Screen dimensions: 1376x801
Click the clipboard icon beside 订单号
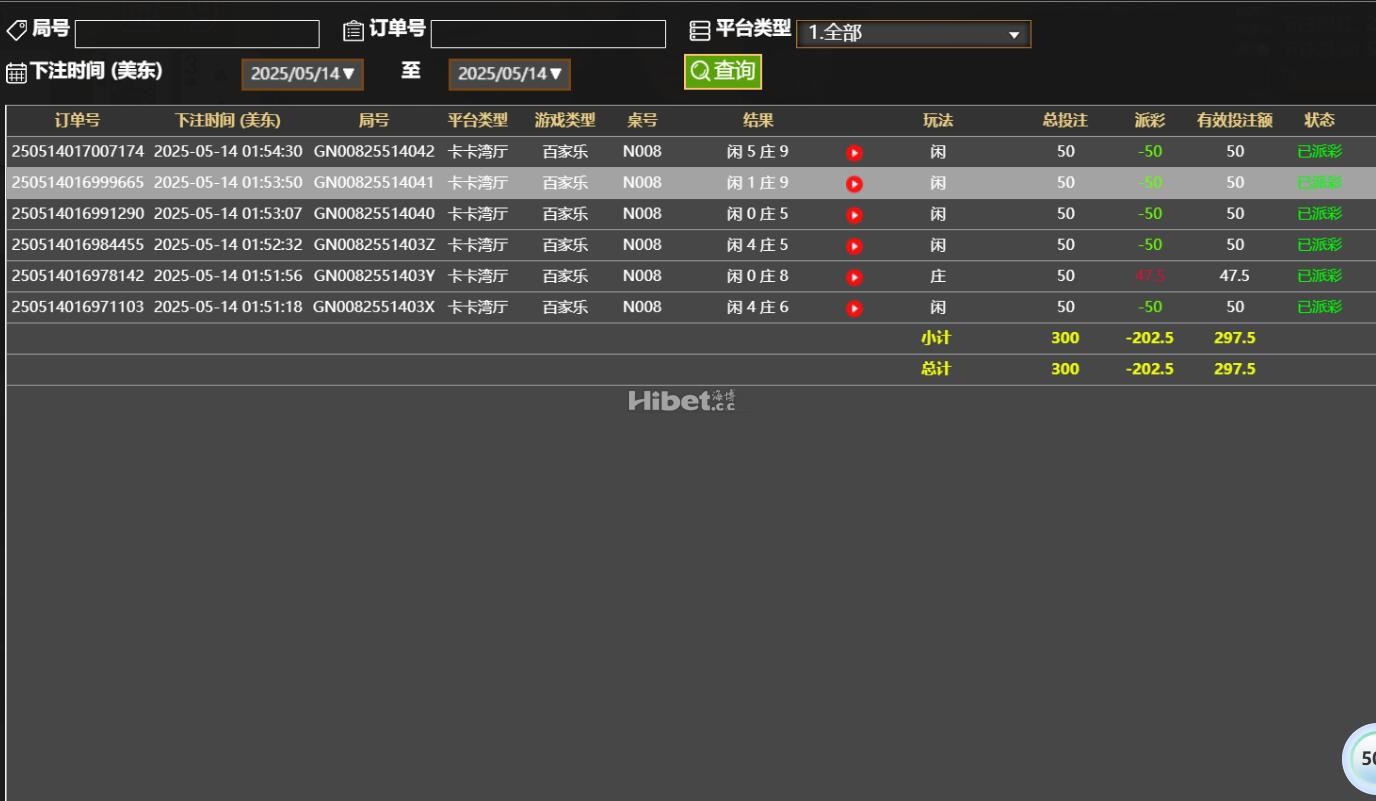point(353,31)
